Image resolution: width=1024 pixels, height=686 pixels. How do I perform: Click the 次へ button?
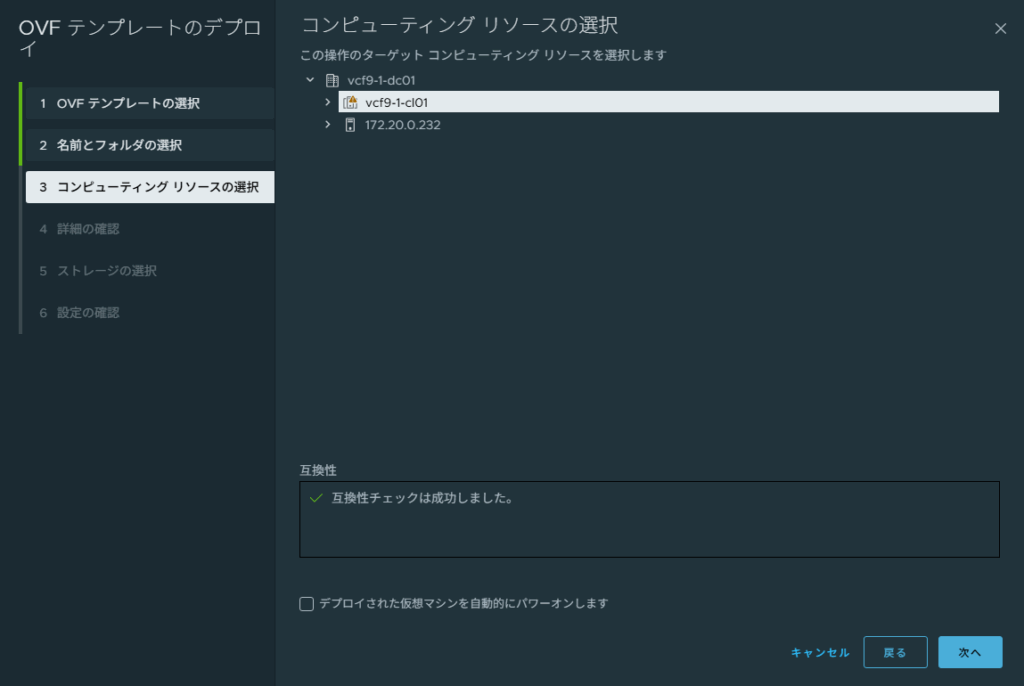click(969, 652)
